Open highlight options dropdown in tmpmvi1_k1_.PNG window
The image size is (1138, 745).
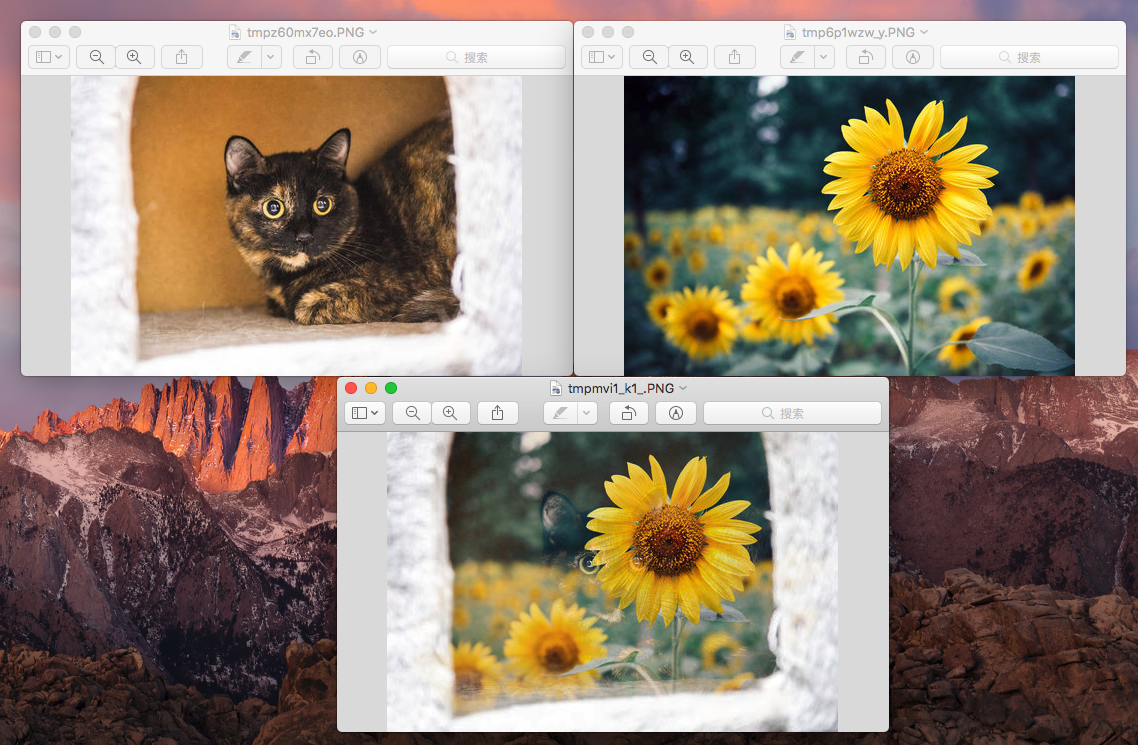[587, 413]
